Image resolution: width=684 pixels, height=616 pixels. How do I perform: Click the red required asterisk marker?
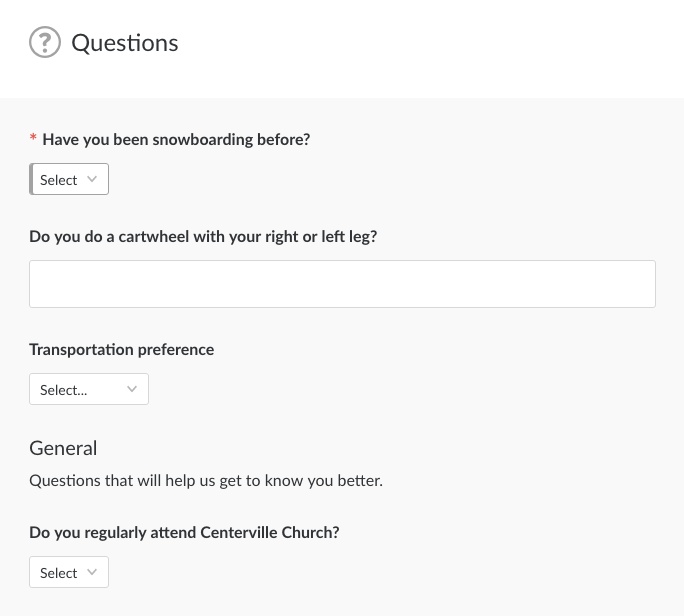tap(34, 140)
